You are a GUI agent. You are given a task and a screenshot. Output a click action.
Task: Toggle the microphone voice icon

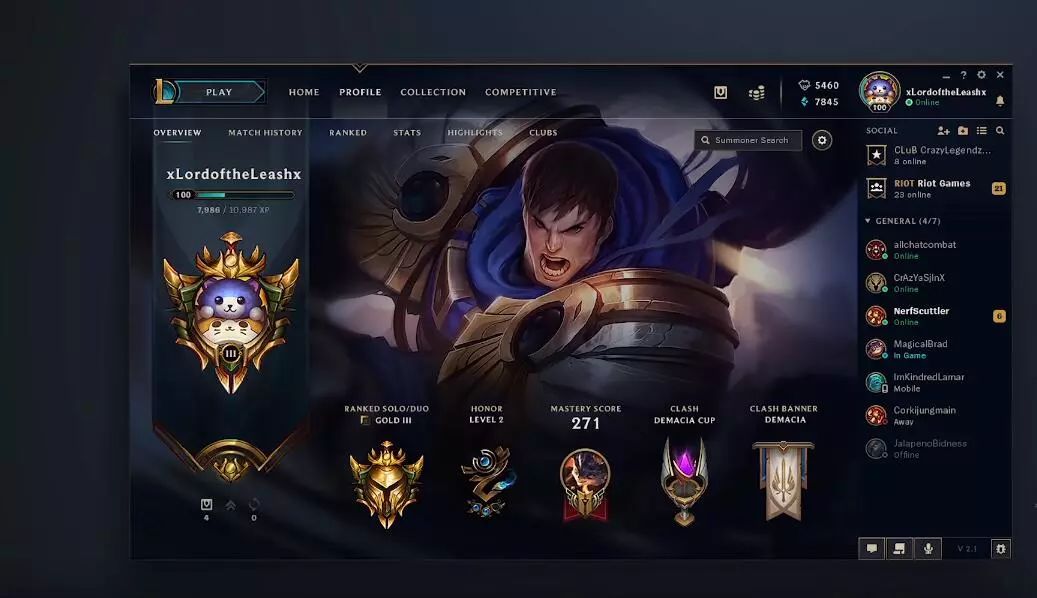pyautogui.click(x=928, y=548)
